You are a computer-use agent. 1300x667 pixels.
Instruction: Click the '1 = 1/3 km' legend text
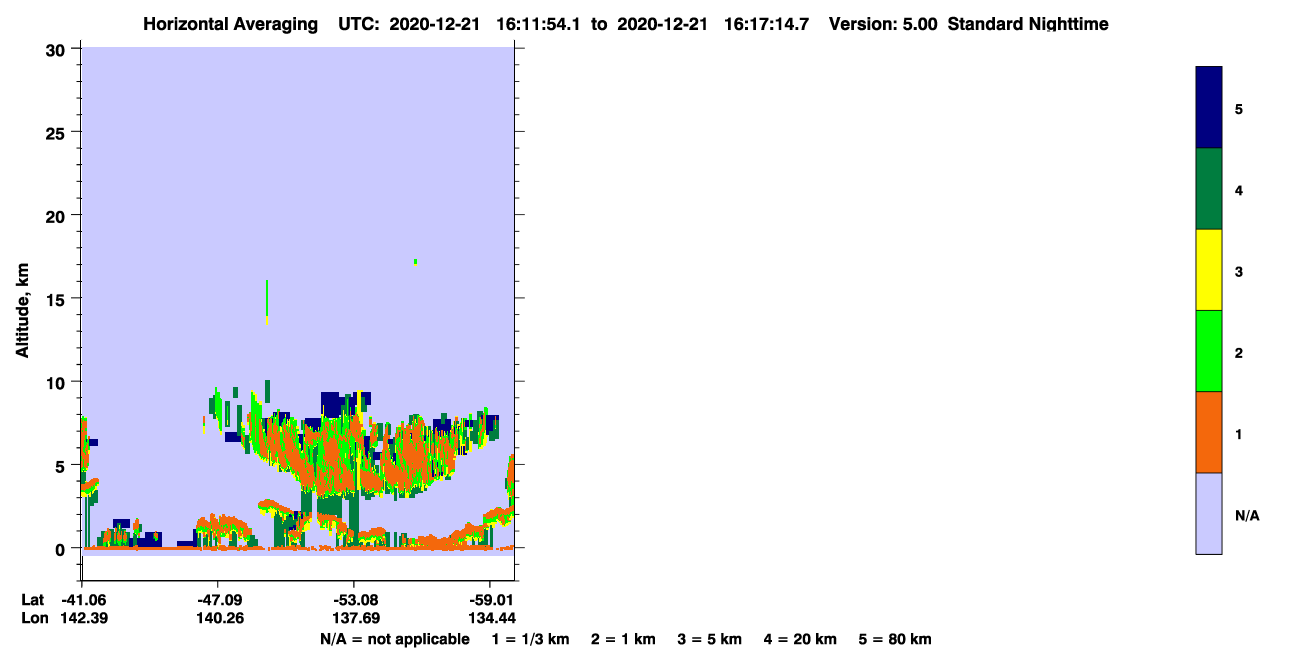[530, 639]
